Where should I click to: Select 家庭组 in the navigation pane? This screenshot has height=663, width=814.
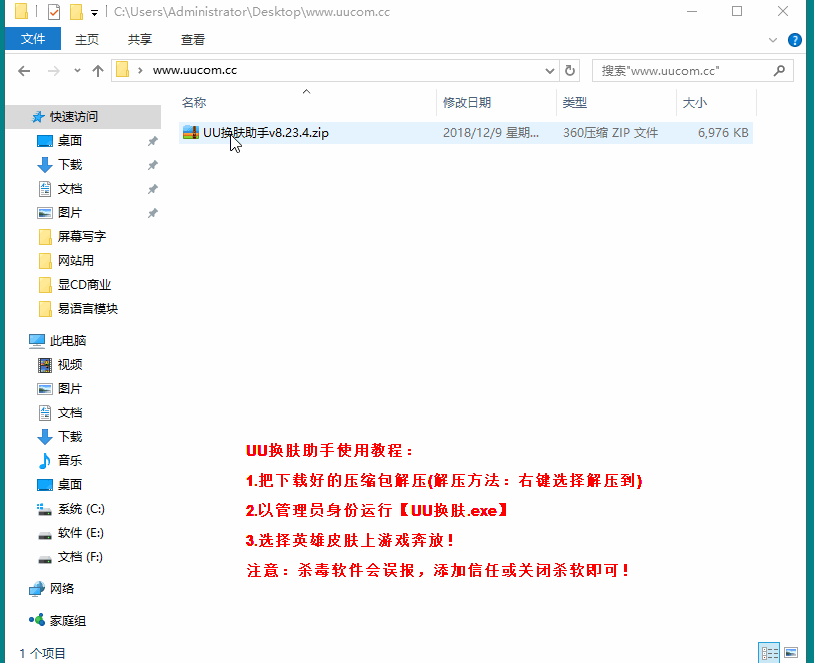(67, 620)
